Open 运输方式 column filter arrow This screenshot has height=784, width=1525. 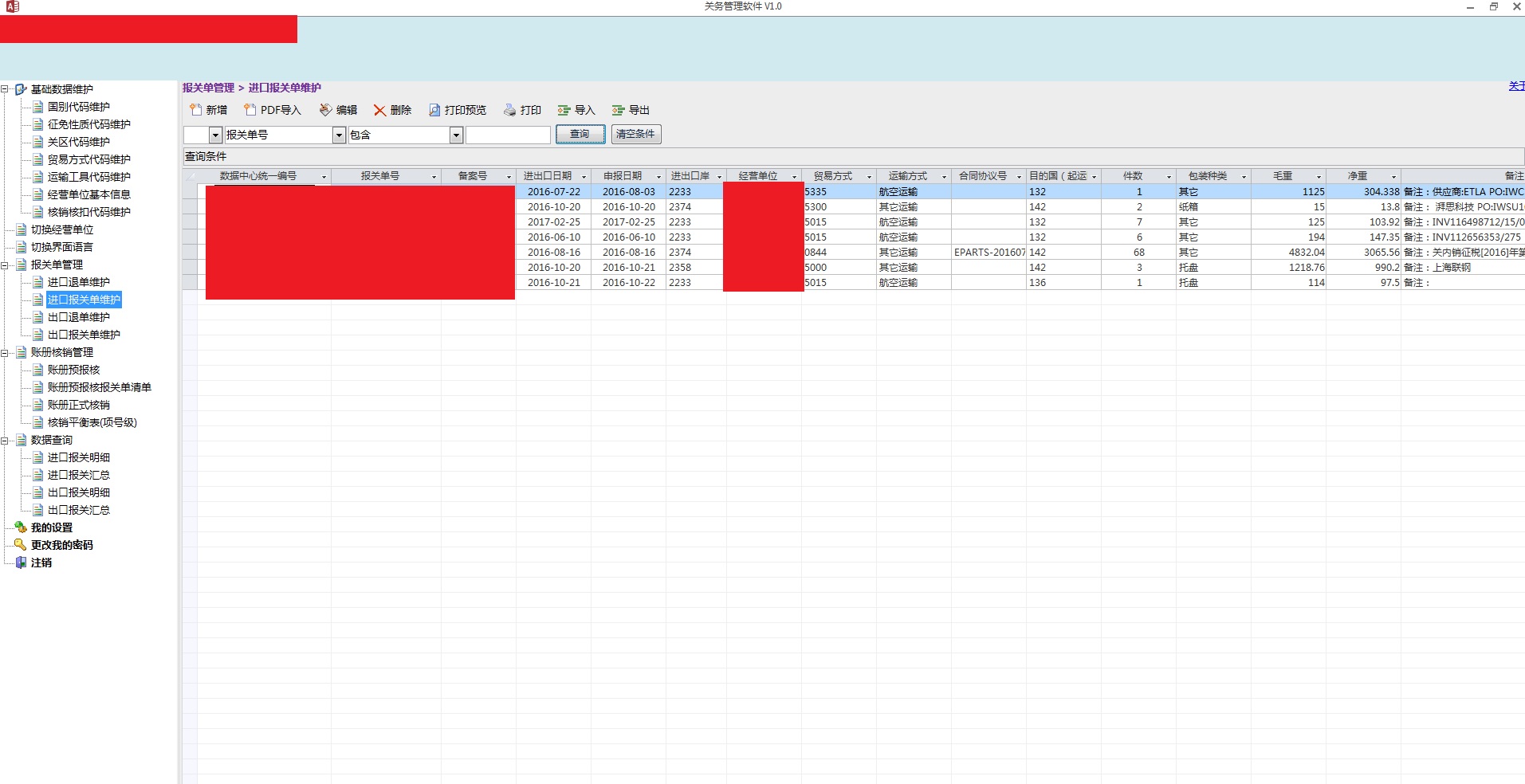(944, 177)
